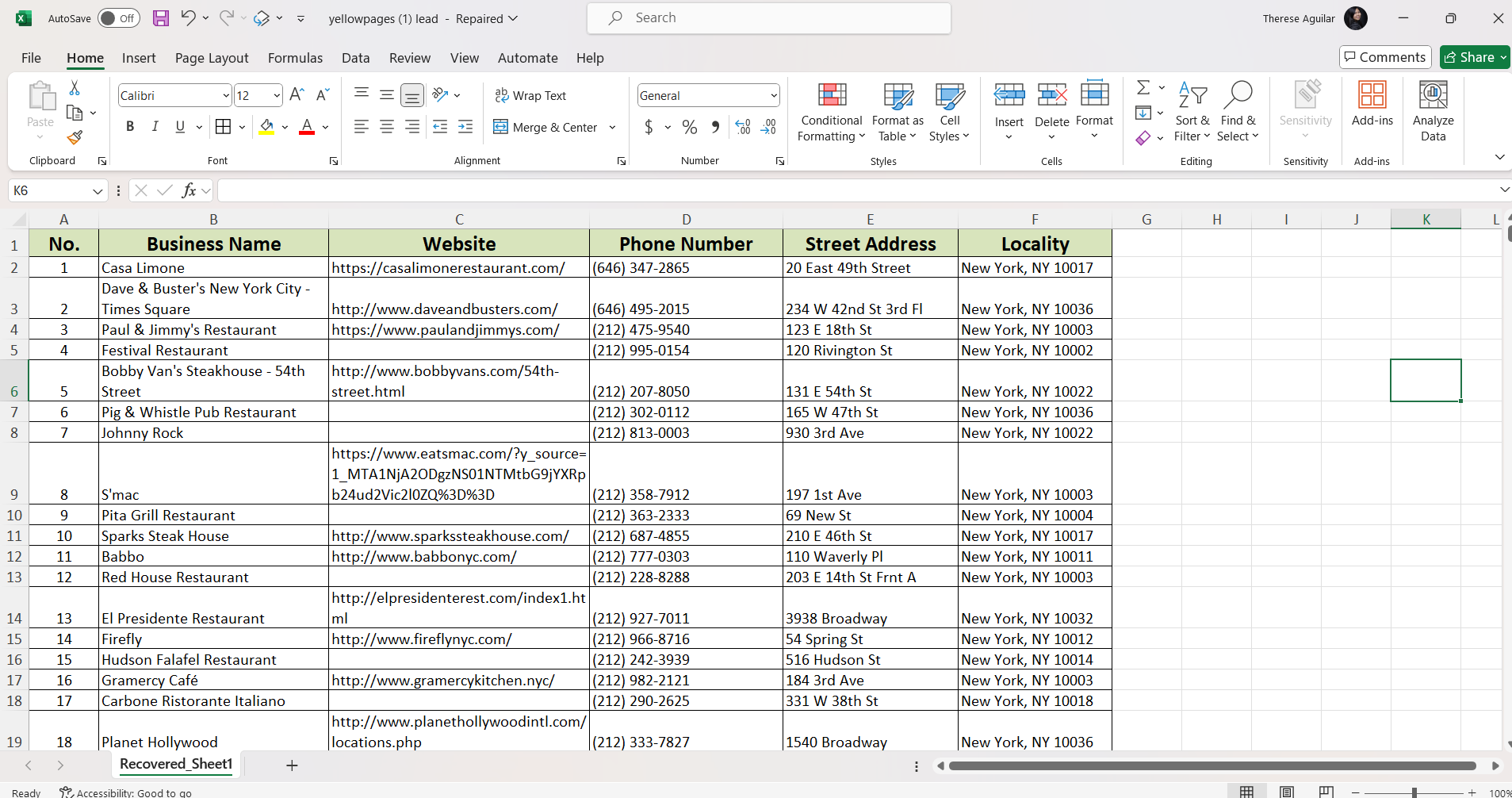Click the Format cells button
This screenshot has height=798, width=1512.
[1094, 111]
